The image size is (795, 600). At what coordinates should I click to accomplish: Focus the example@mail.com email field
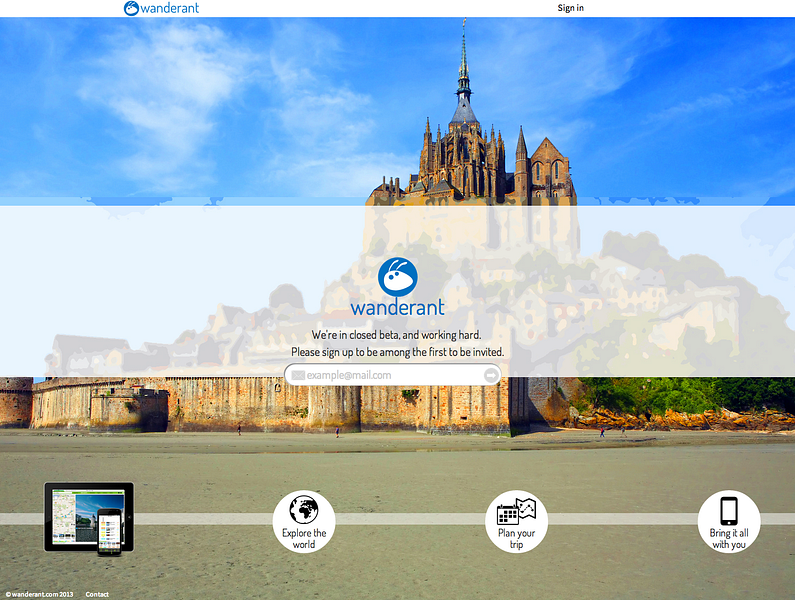pyautogui.click(x=393, y=375)
